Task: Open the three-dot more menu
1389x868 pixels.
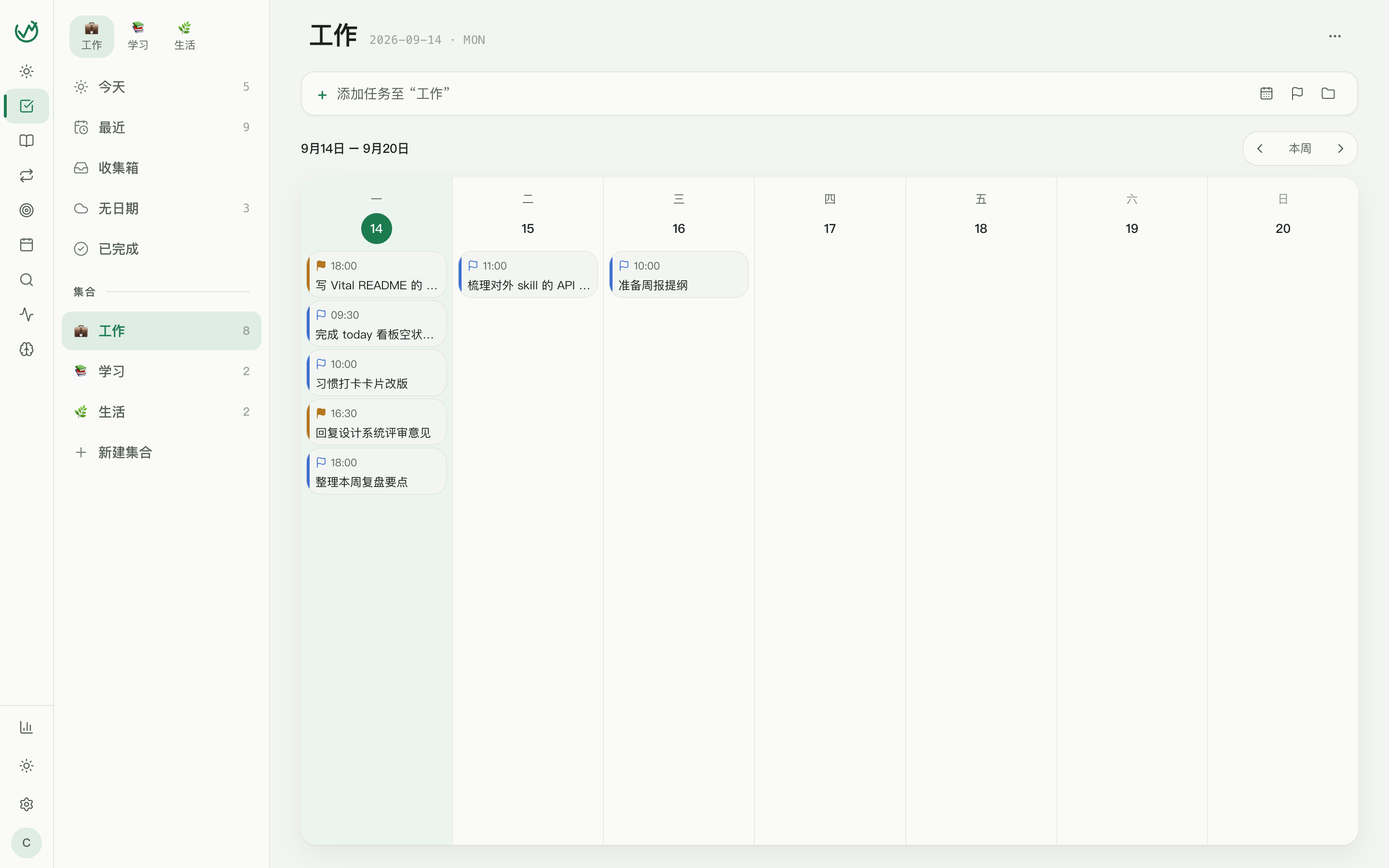Action: pos(1335,36)
